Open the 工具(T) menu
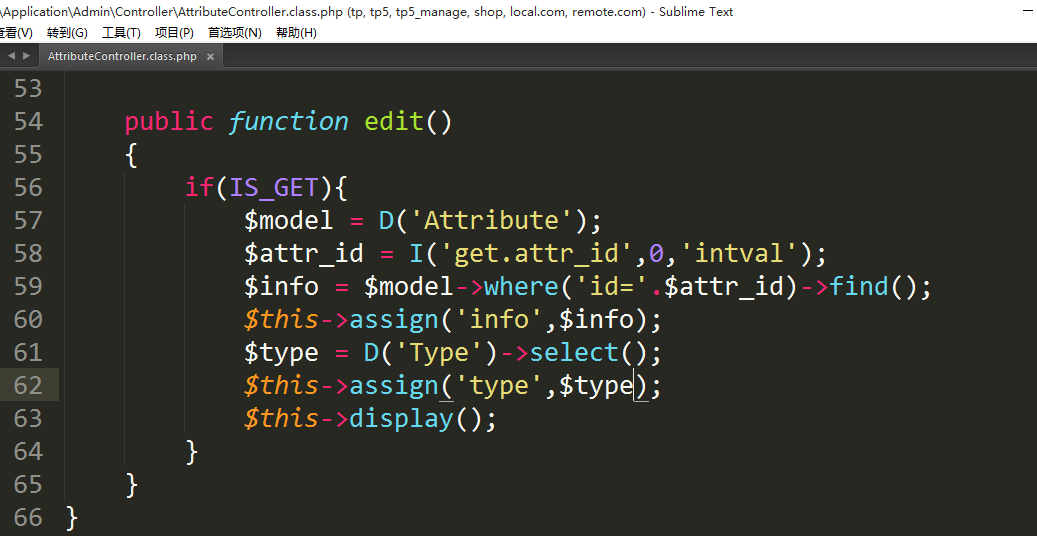 [121, 33]
